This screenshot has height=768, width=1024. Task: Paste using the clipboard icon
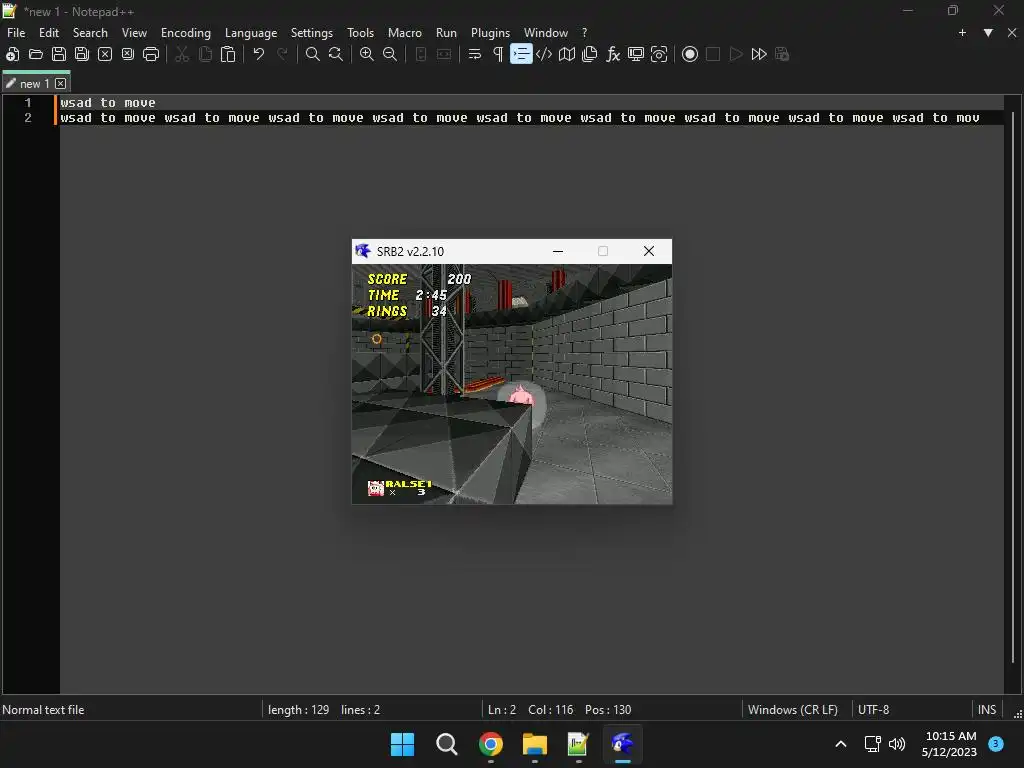[228, 54]
